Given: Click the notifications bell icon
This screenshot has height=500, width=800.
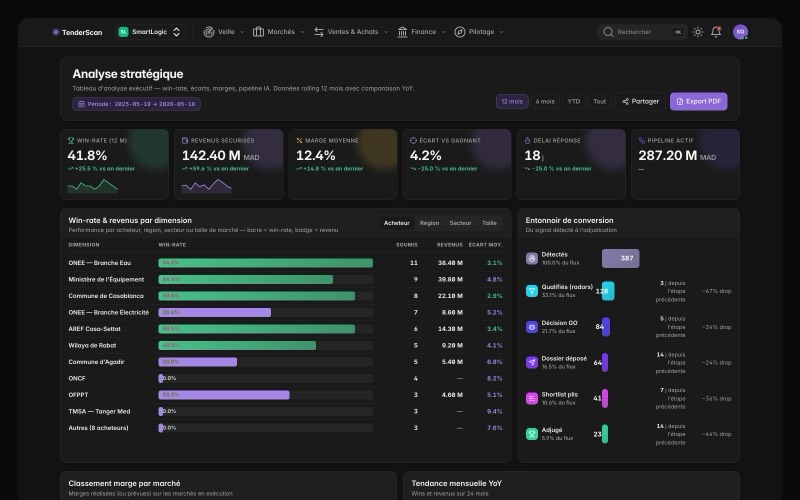Looking at the screenshot, I should pos(716,32).
